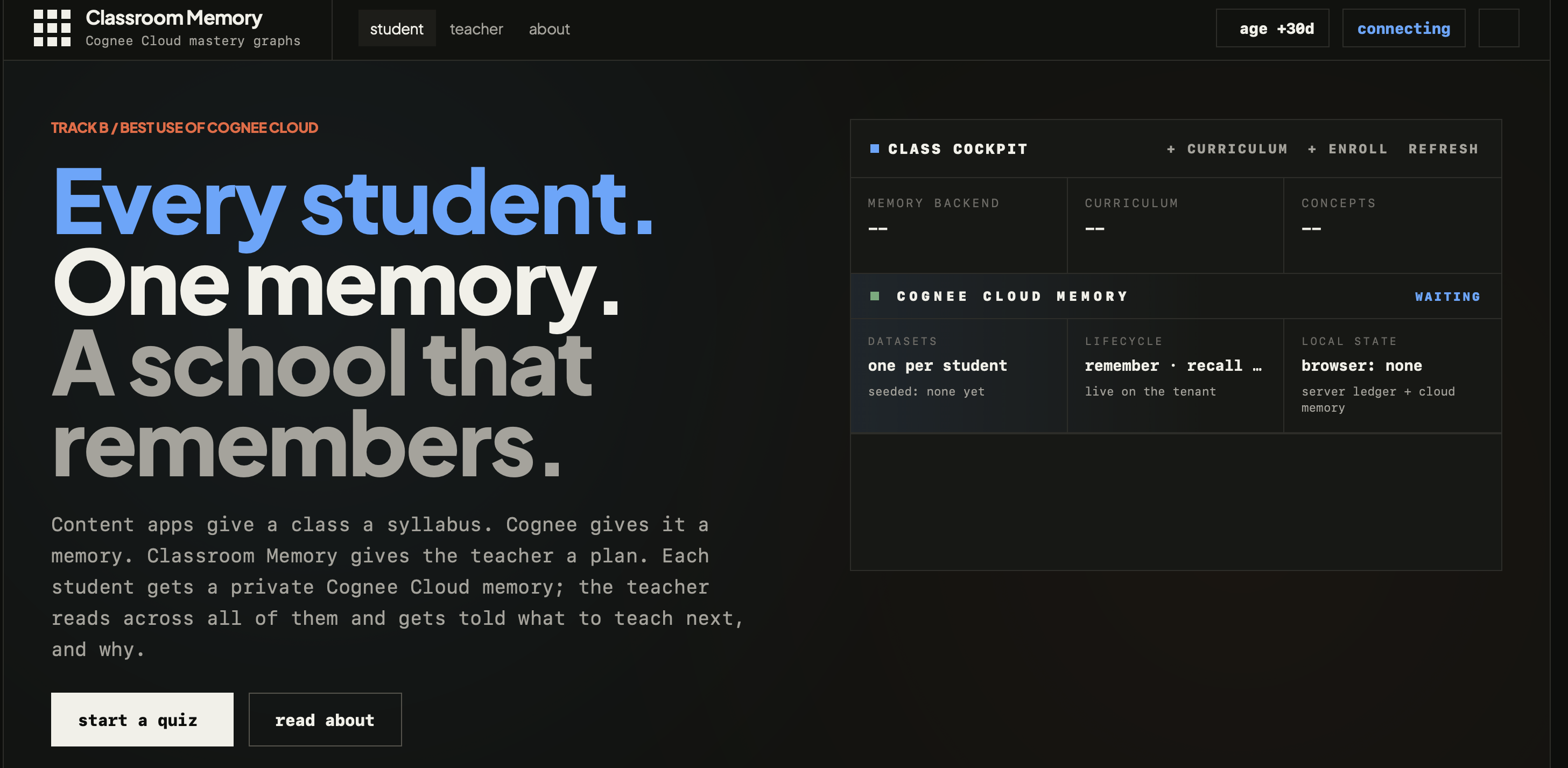Click the CLASS COCKPIT heading
The height and width of the screenshot is (768, 1568).
coord(958,149)
